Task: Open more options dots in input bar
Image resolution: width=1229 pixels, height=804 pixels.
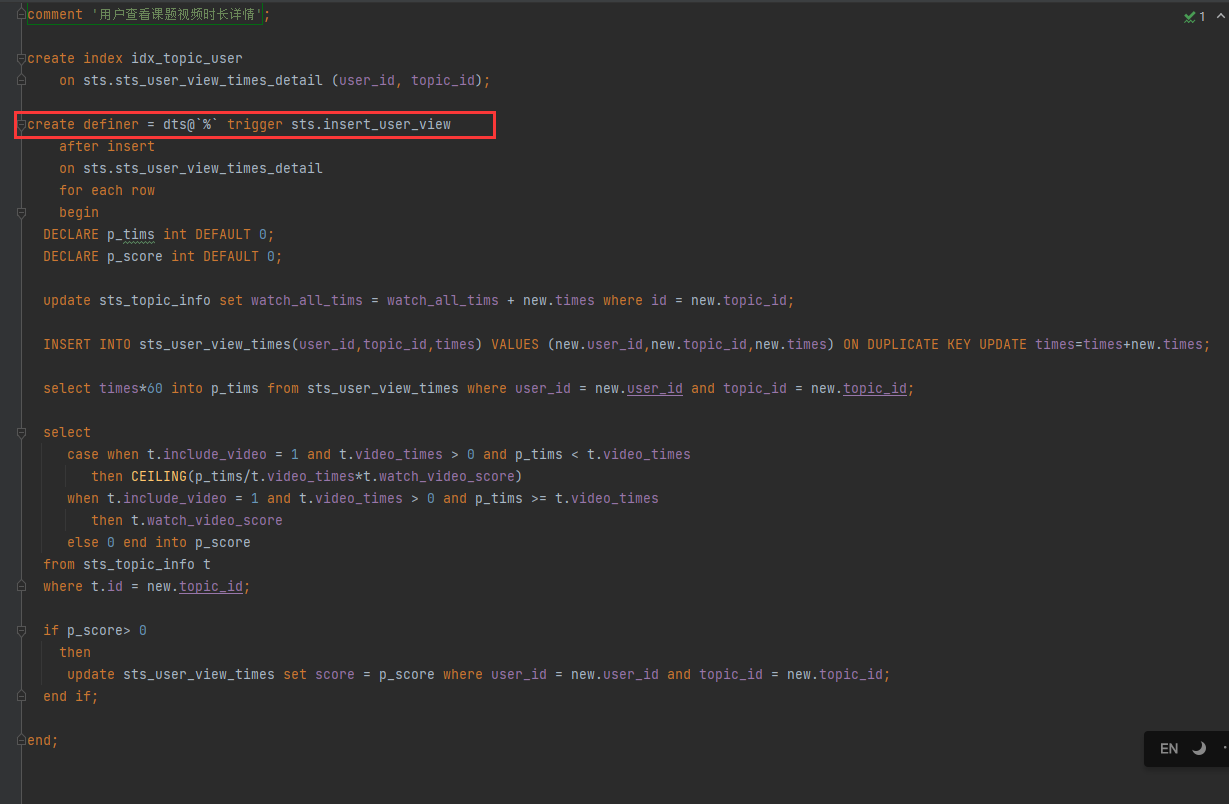Action: (1224, 748)
